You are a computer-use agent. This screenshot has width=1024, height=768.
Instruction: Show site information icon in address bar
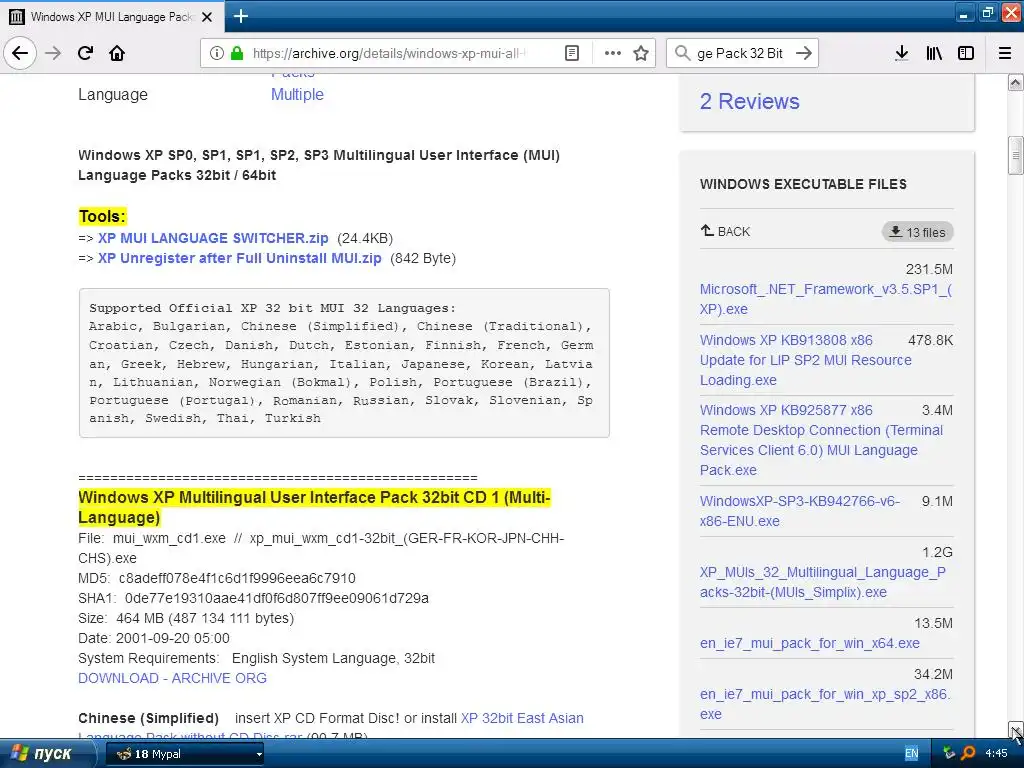tap(217, 53)
